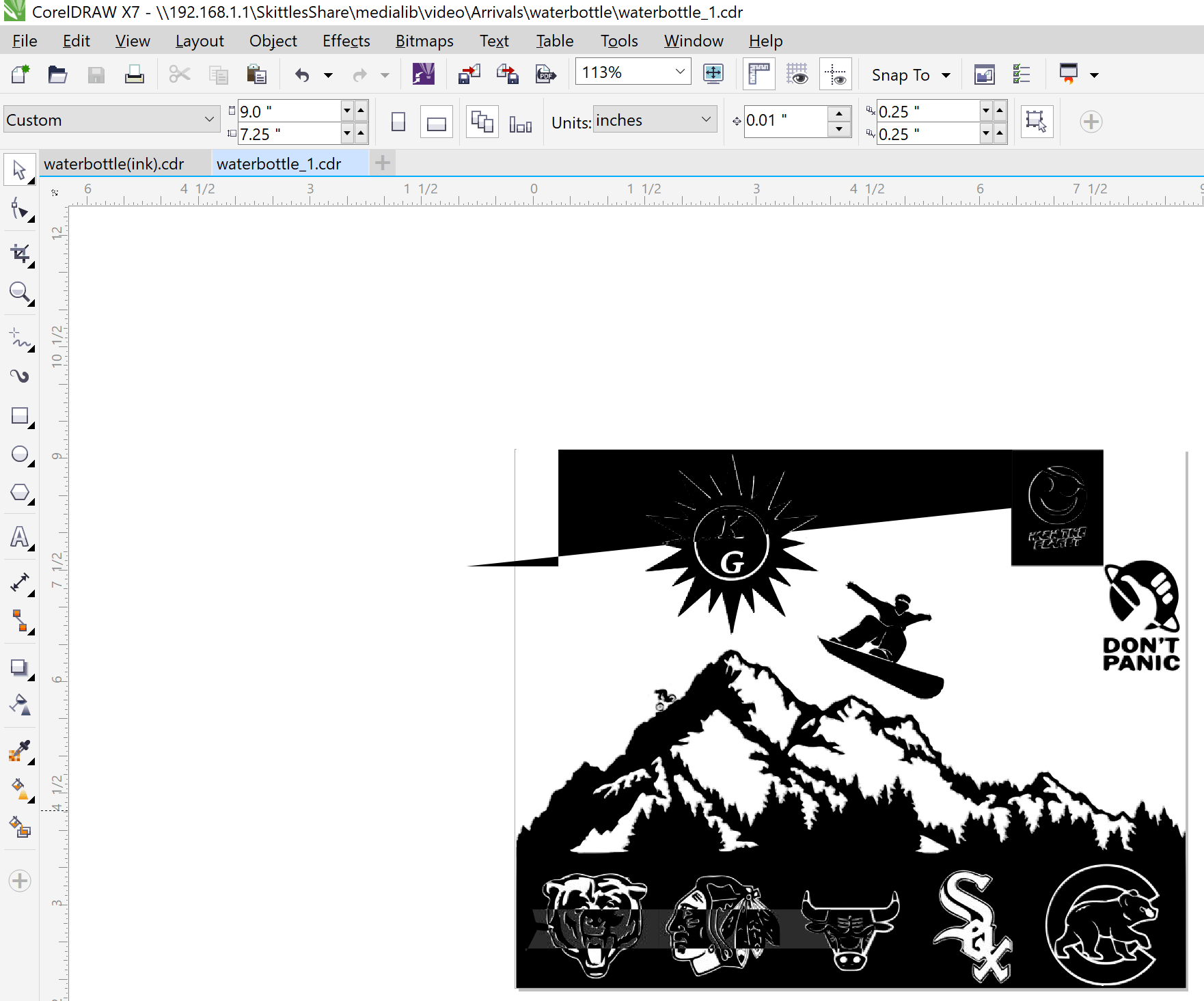
Task: Click the Print icon
Action: tap(134, 74)
